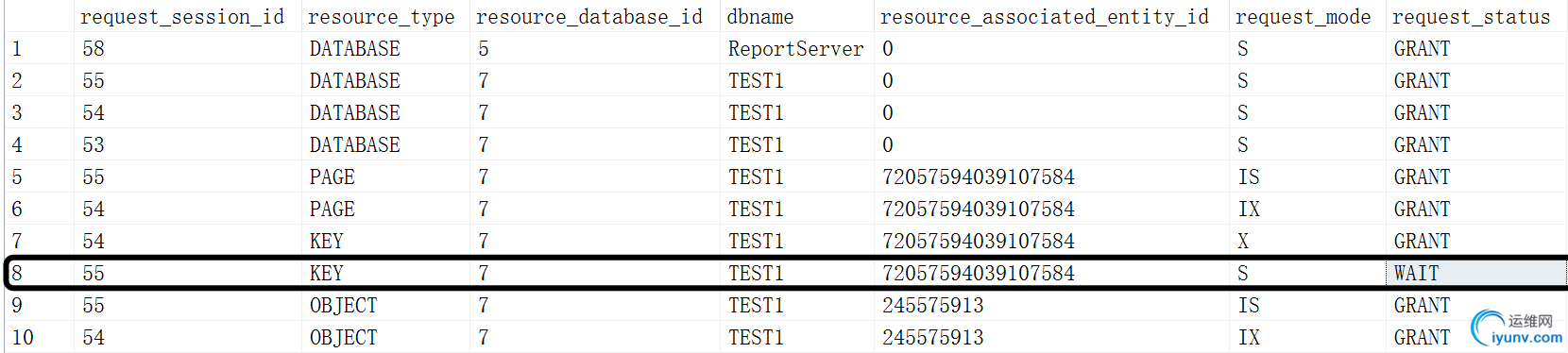Click the IX request mode in row 6

click(x=1307, y=209)
